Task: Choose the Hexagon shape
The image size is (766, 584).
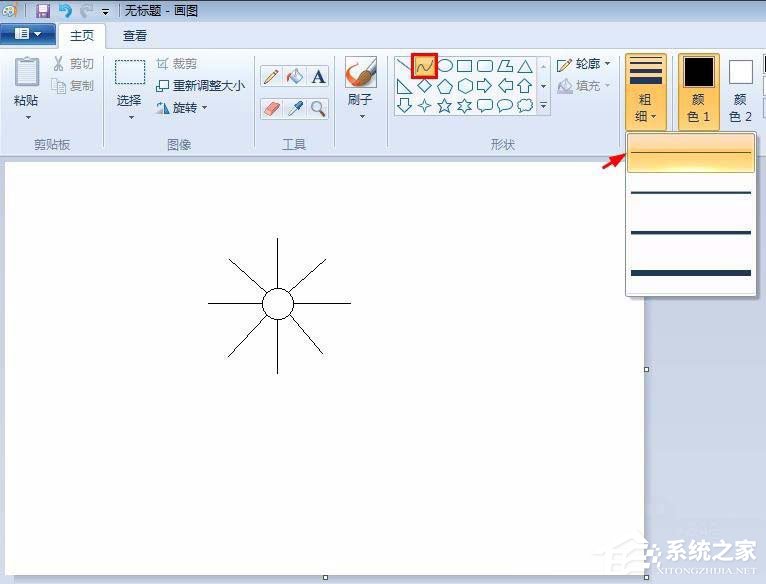Action: coord(465,86)
